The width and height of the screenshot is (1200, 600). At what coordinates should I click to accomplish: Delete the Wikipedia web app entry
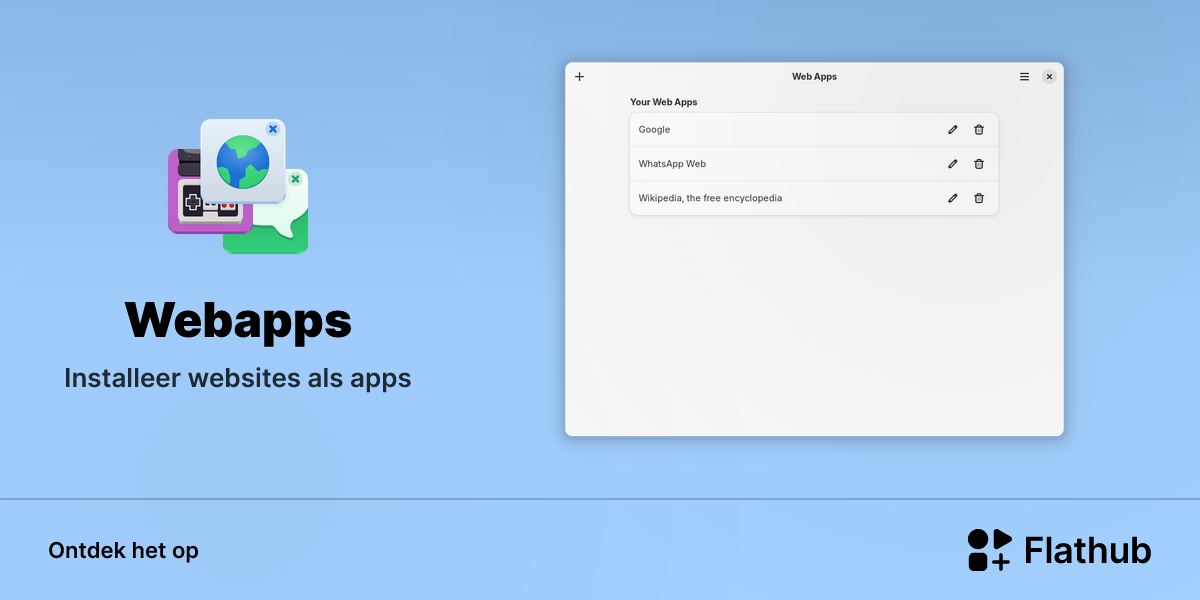pyautogui.click(x=979, y=198)
